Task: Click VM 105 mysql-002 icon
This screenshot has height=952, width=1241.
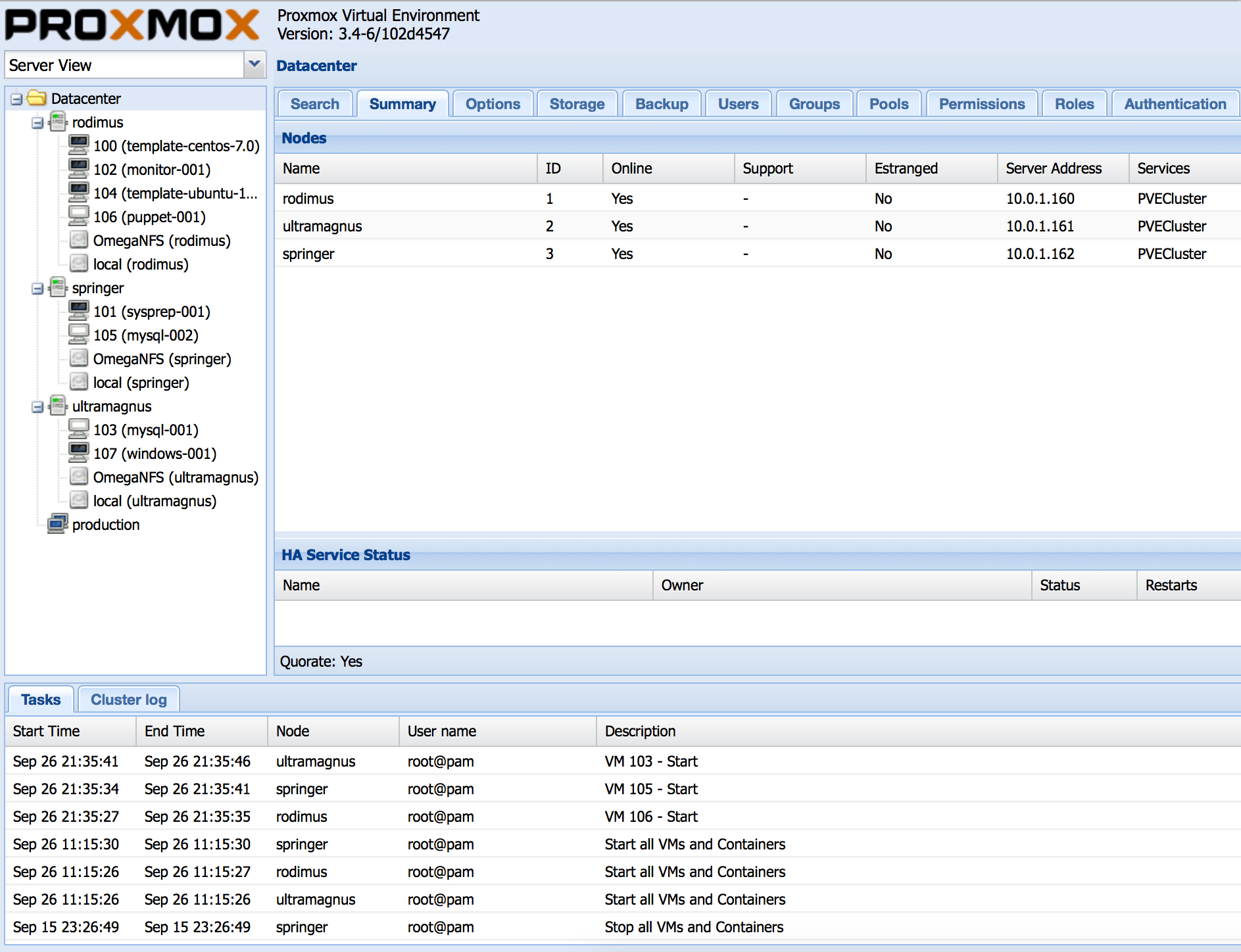Action: click(x=79, y=335)
